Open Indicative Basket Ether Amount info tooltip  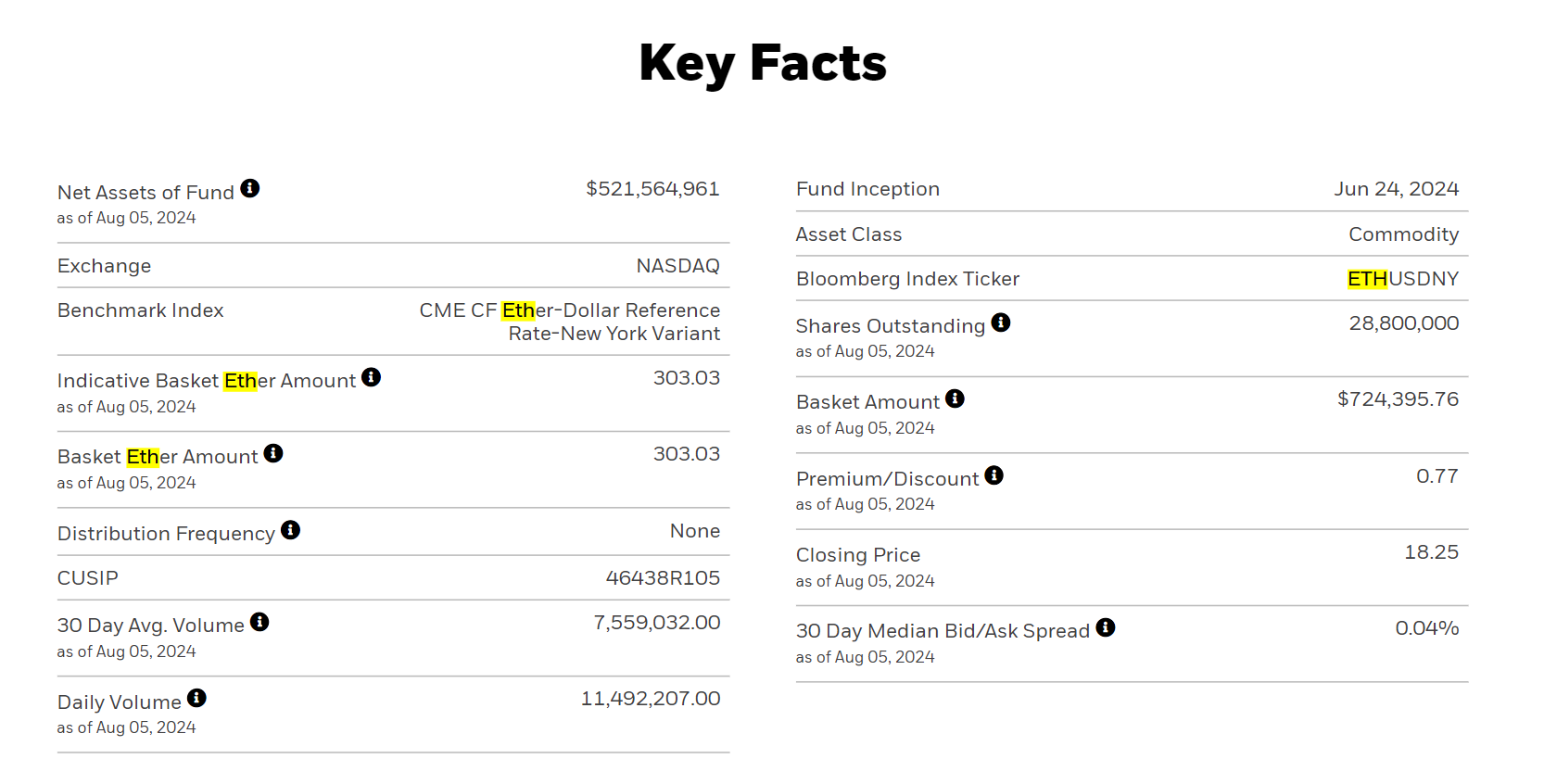371,377
